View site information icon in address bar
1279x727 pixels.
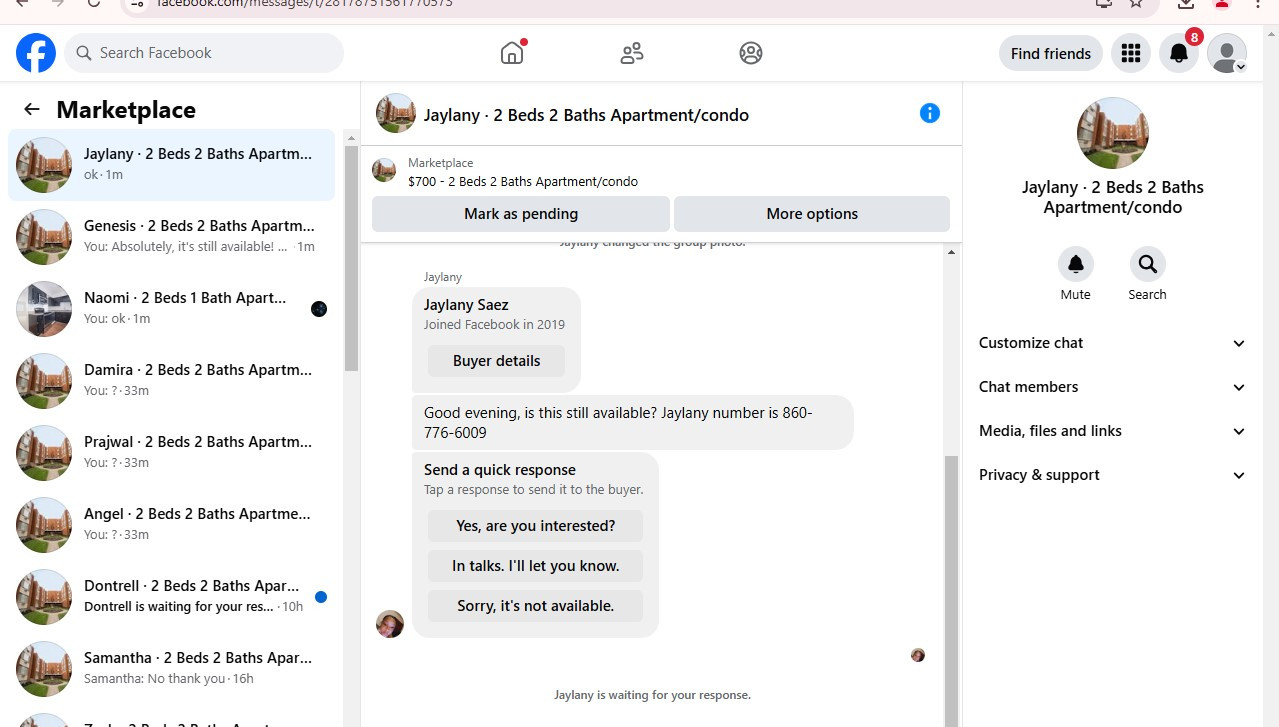coord(140,3)
